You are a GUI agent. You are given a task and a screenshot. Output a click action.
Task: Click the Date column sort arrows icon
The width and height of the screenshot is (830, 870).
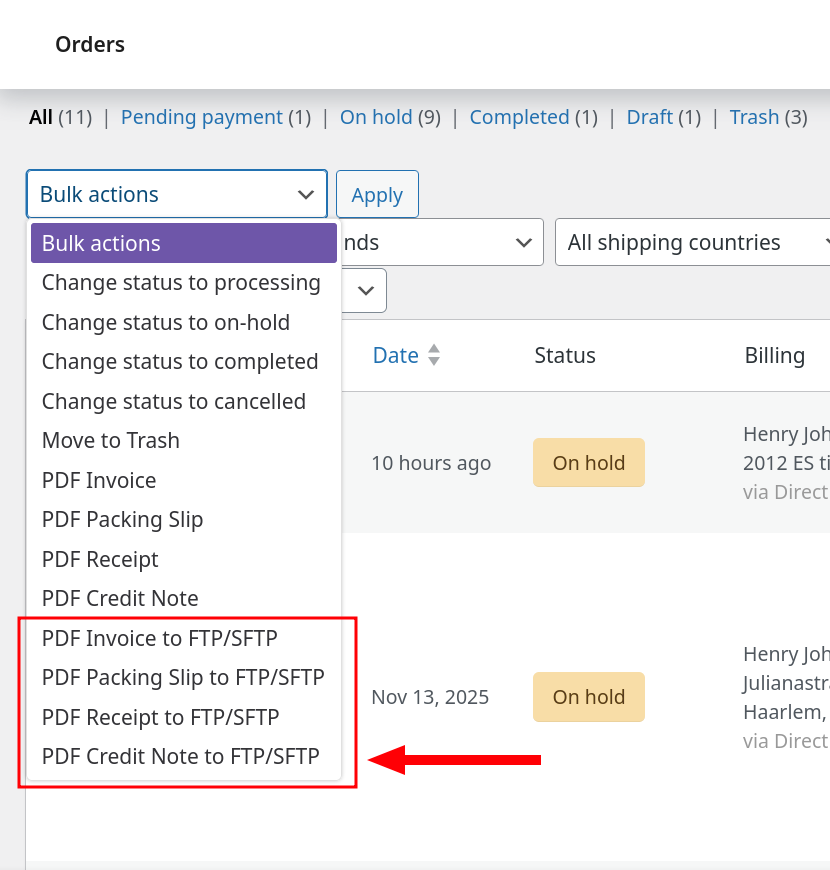pos(433,355)
